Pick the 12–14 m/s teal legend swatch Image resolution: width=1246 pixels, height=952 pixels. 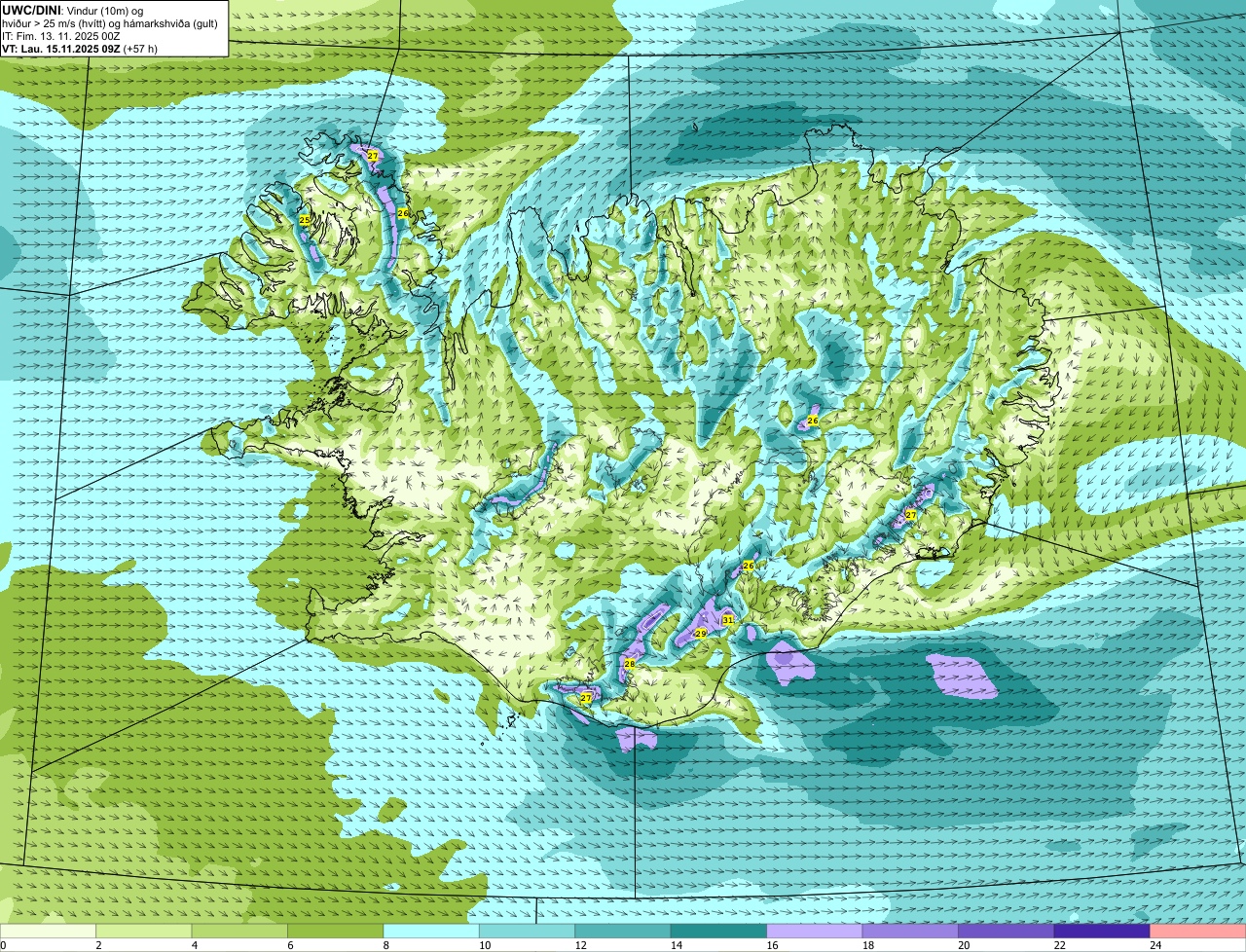(x=623, y=932)
